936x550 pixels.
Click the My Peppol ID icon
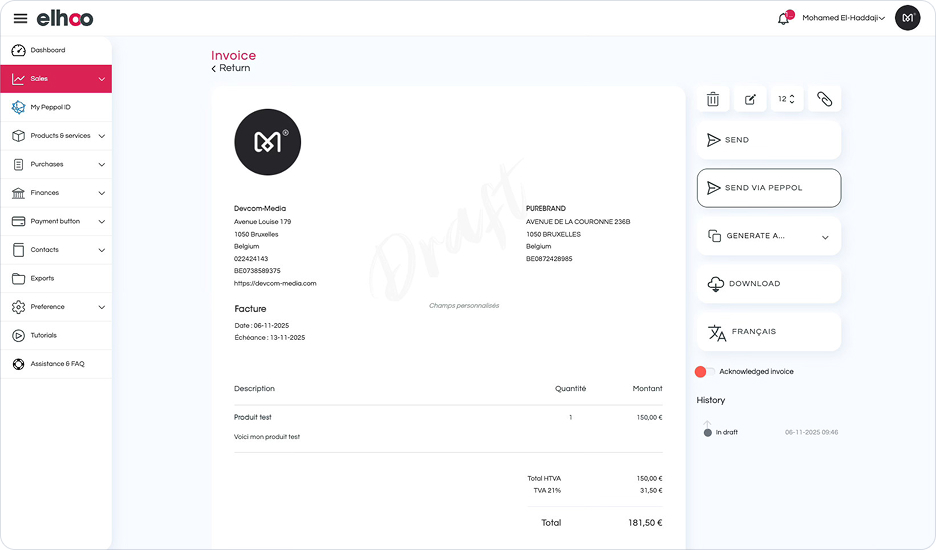tap(18, 107)
